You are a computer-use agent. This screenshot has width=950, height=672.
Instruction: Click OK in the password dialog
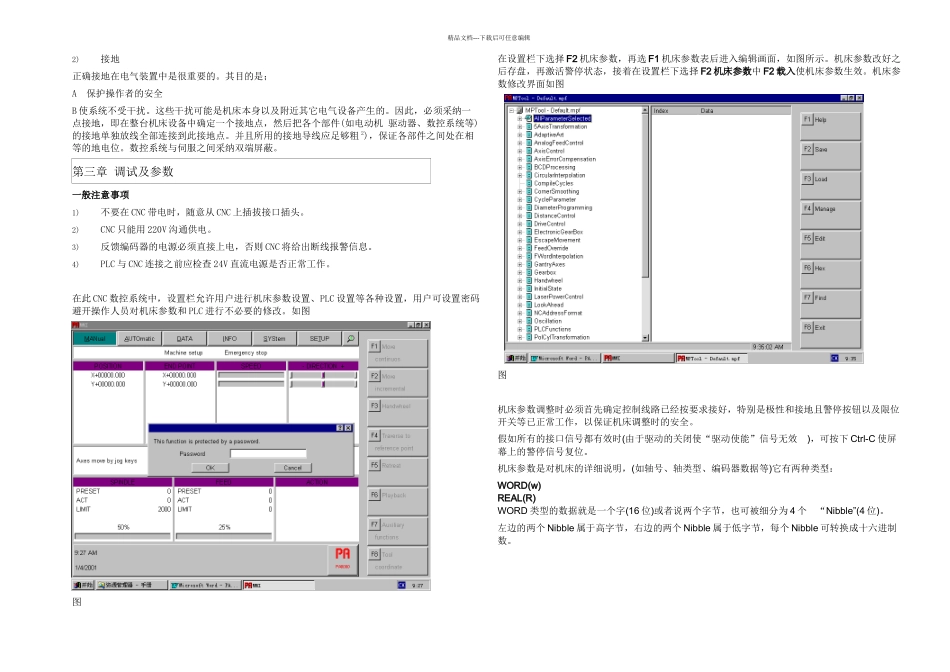tap(210, 468)
